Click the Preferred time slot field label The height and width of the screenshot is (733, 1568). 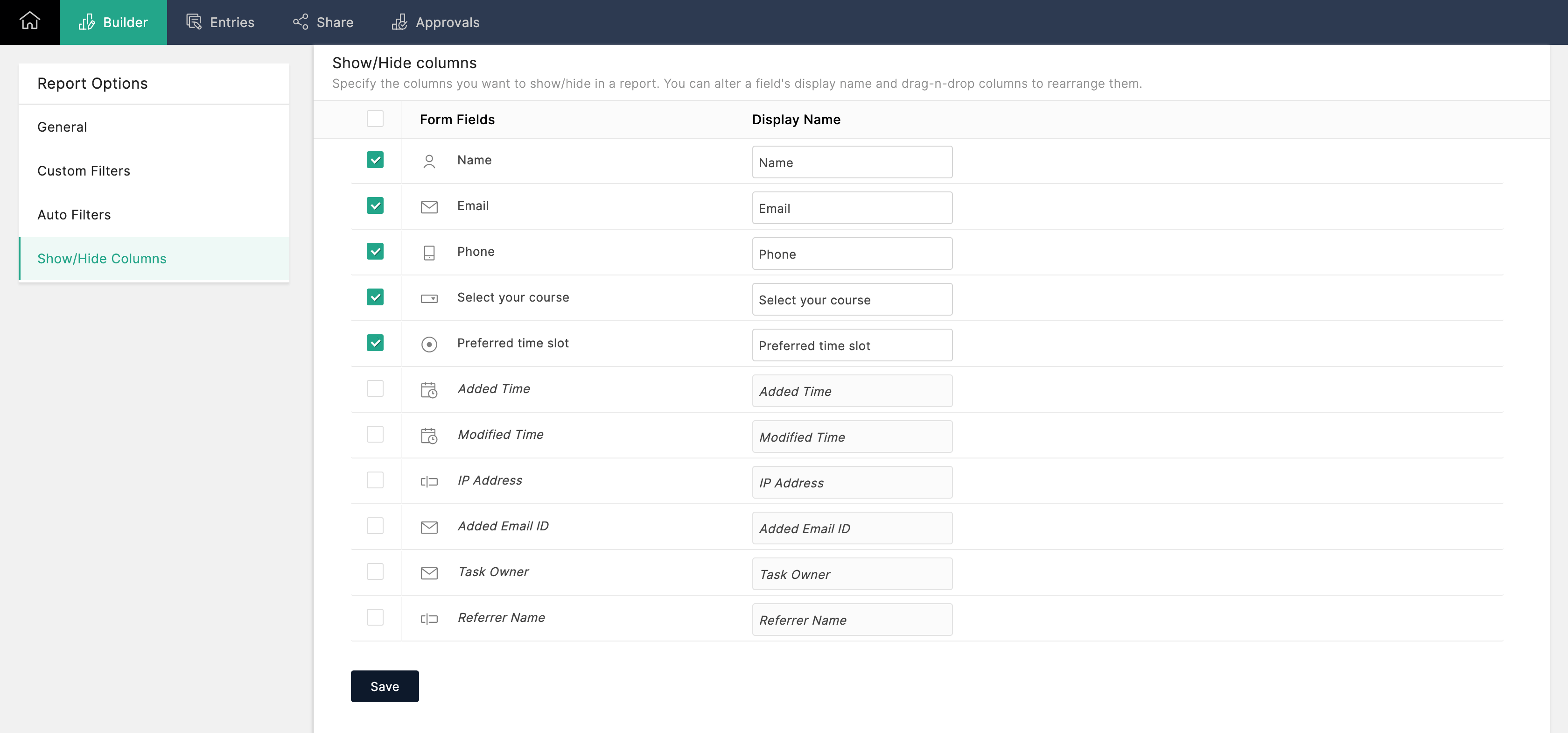coord(512,343)
